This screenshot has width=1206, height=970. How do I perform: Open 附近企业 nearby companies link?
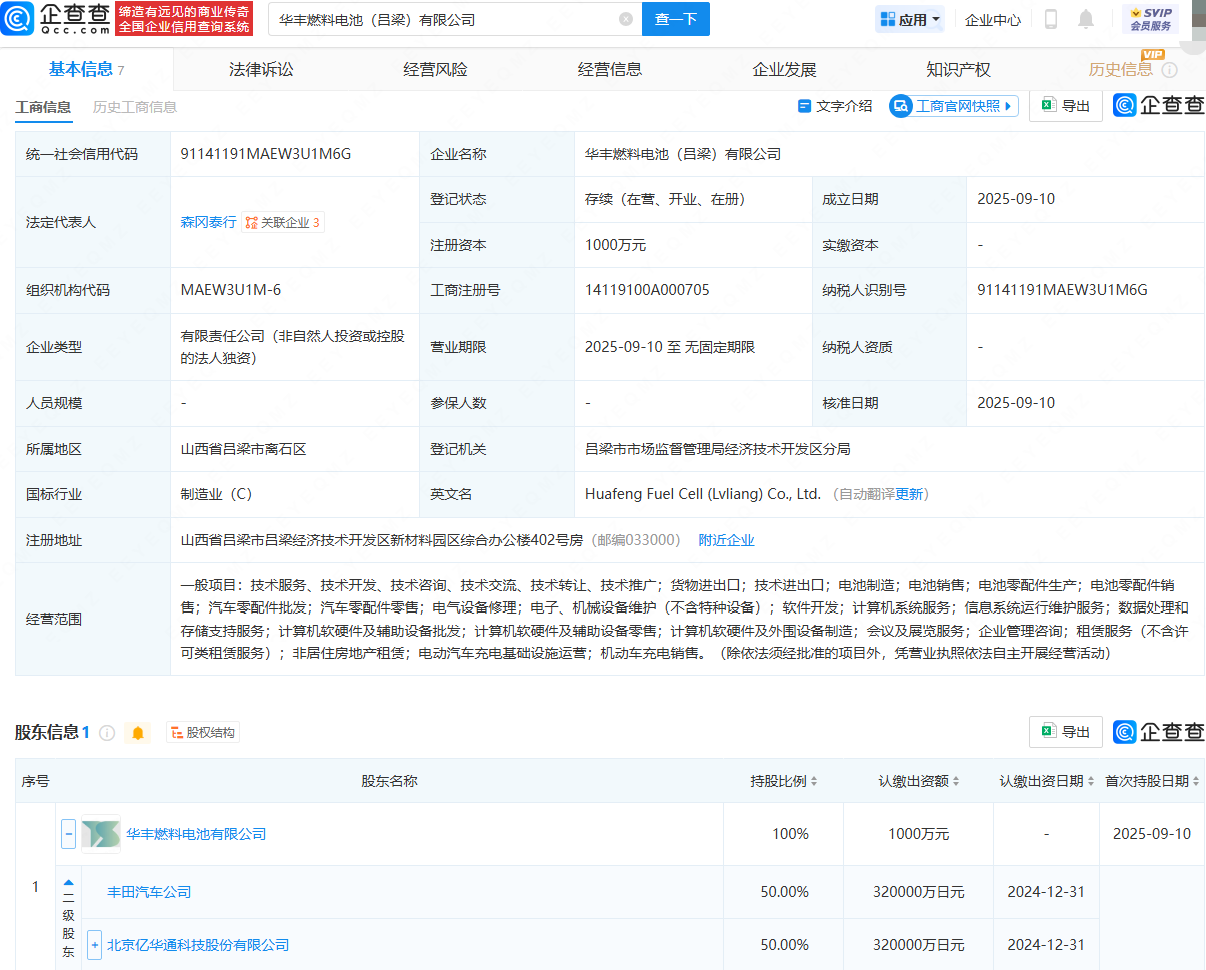click(x=726, y=540)
